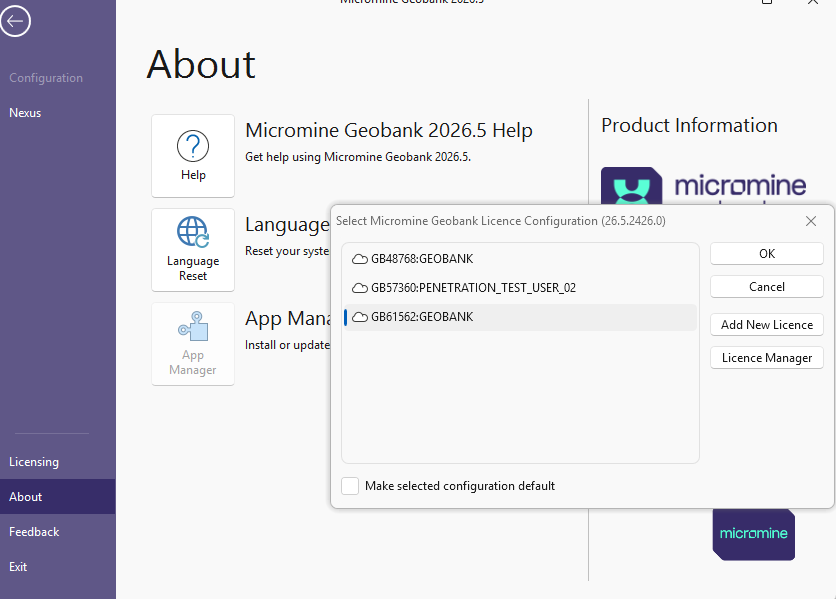Select the About sidebar item

tap(58, 497)
